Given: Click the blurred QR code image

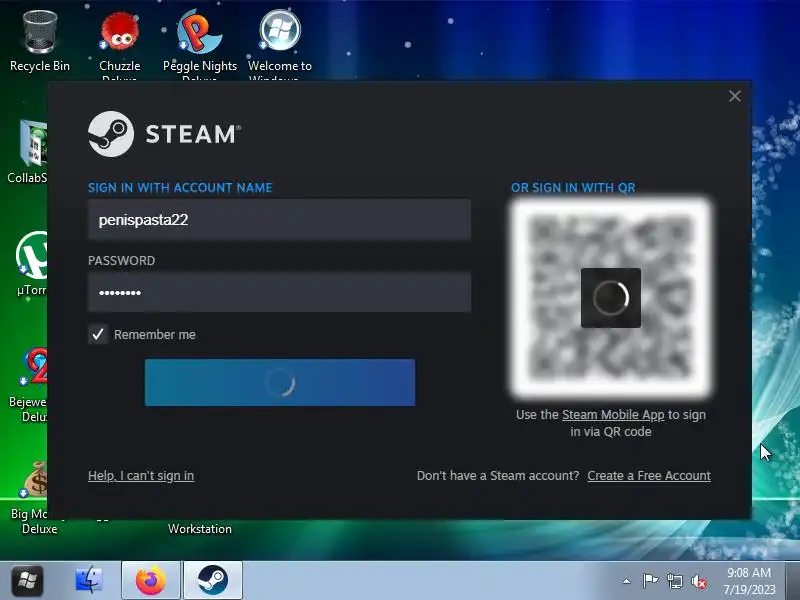Looking at the screenshot, I should pos(611,298).
